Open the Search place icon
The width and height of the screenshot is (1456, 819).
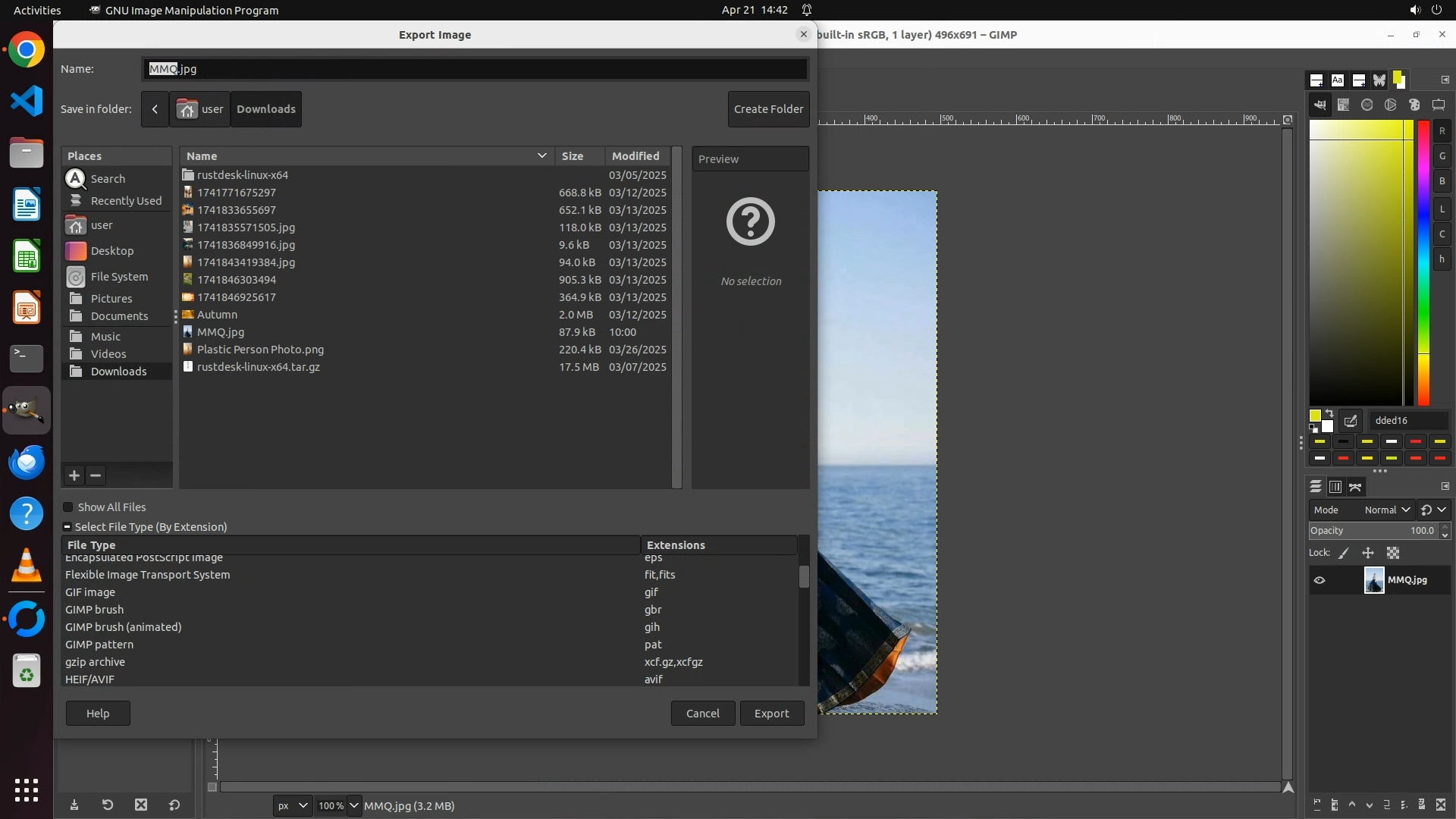pos(76,179)
